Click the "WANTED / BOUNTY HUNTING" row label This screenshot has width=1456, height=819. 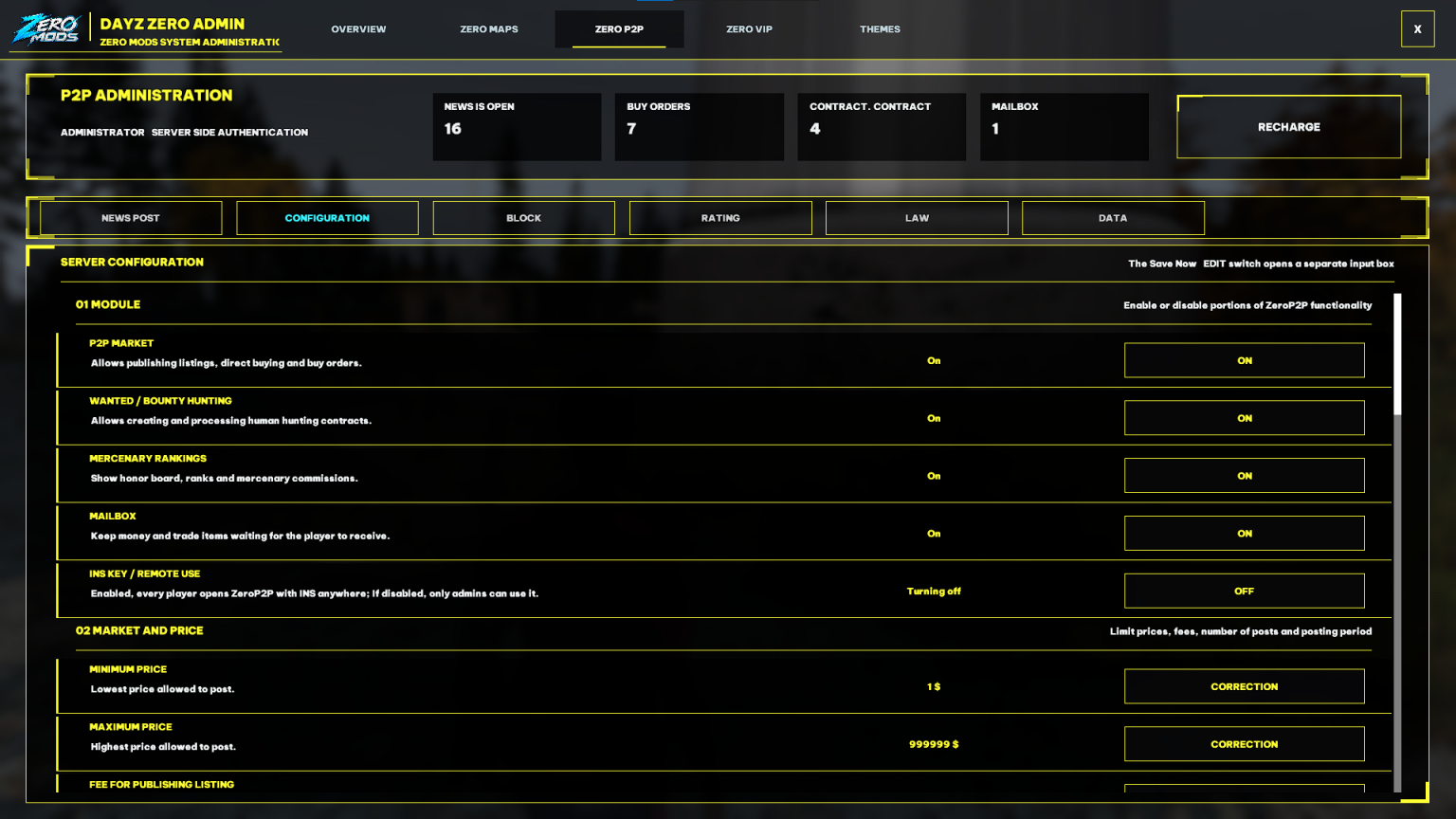pyautogui.click(x=160, y=401)
